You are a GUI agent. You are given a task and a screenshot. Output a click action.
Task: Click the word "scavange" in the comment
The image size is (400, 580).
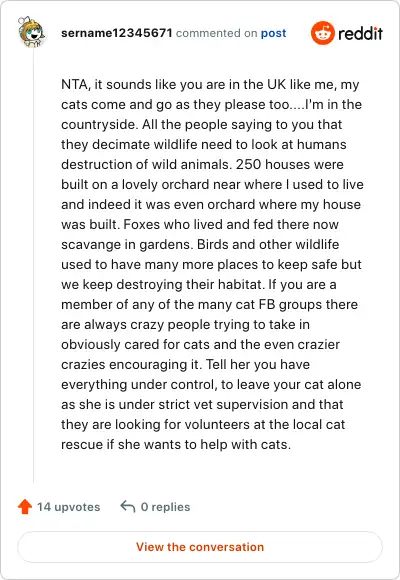(x=87, y=245)
